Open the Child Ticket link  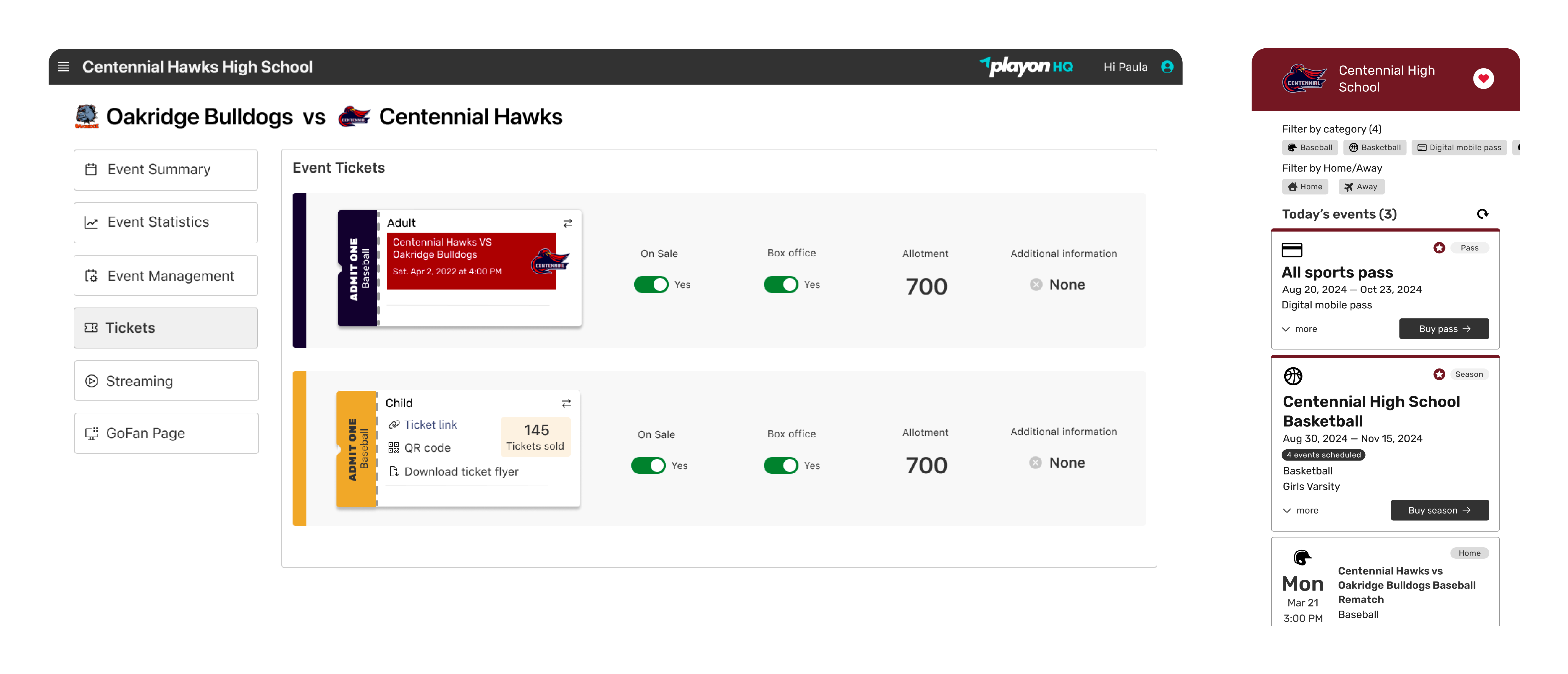[430, 425]
